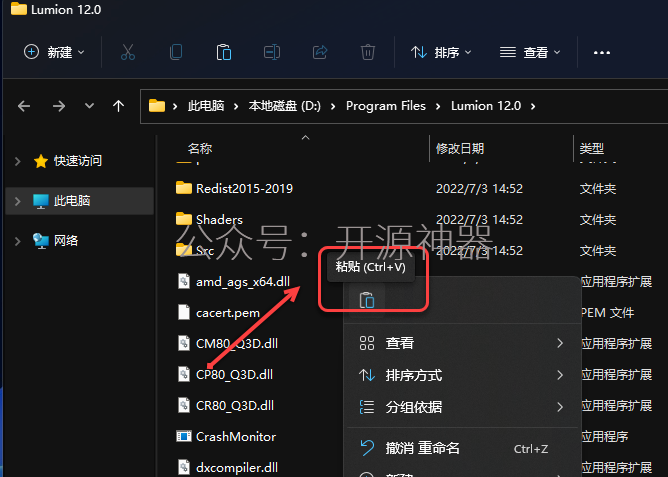Go forward with the right arrow

tap(59, 106)
